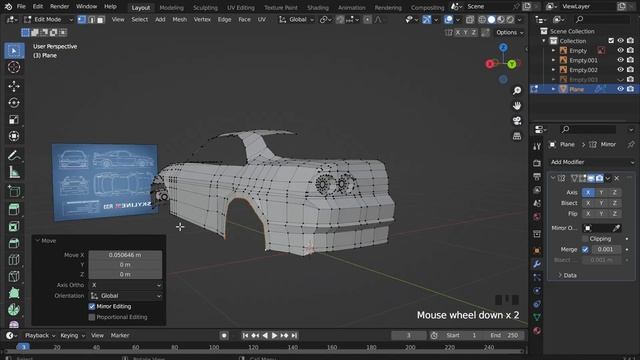Select the Annotate tool
Image resolution: width=640 pixels, height=360 pixels.
point(14,156)
